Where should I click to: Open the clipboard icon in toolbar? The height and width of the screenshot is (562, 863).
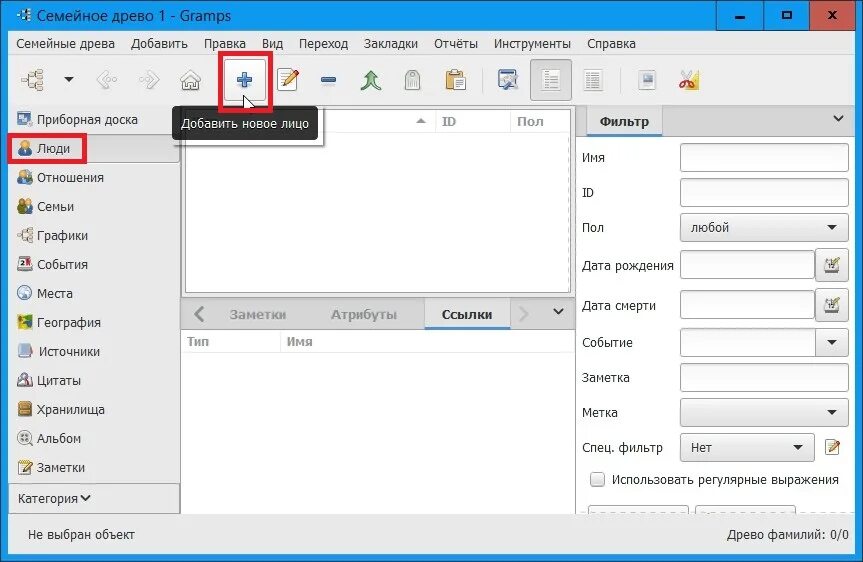click(x=455, y=80)
